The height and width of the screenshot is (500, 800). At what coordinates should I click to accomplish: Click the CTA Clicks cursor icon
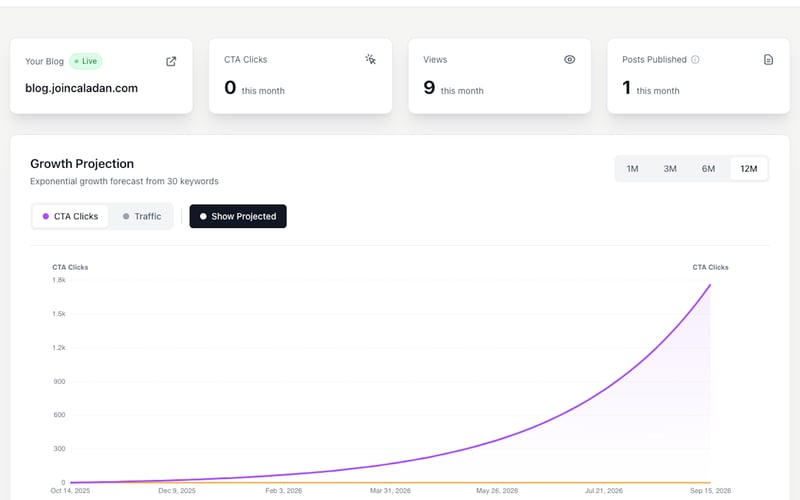[x=370, y=60]
